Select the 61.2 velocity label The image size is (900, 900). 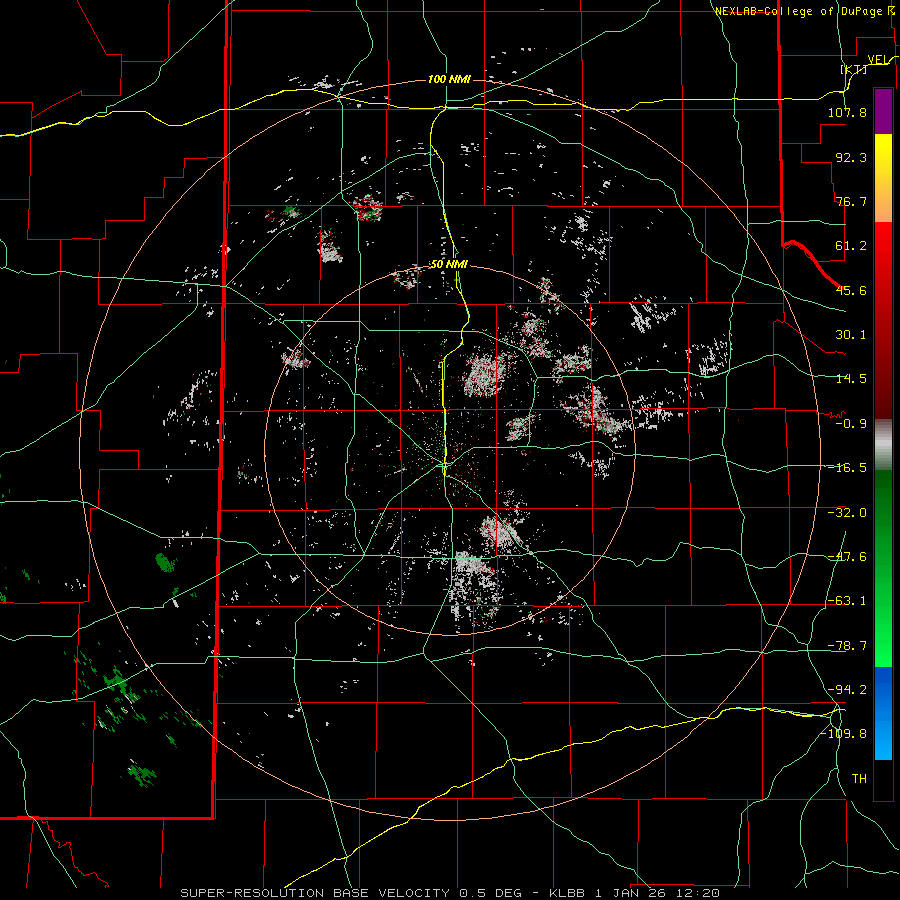tap(851, 246)
